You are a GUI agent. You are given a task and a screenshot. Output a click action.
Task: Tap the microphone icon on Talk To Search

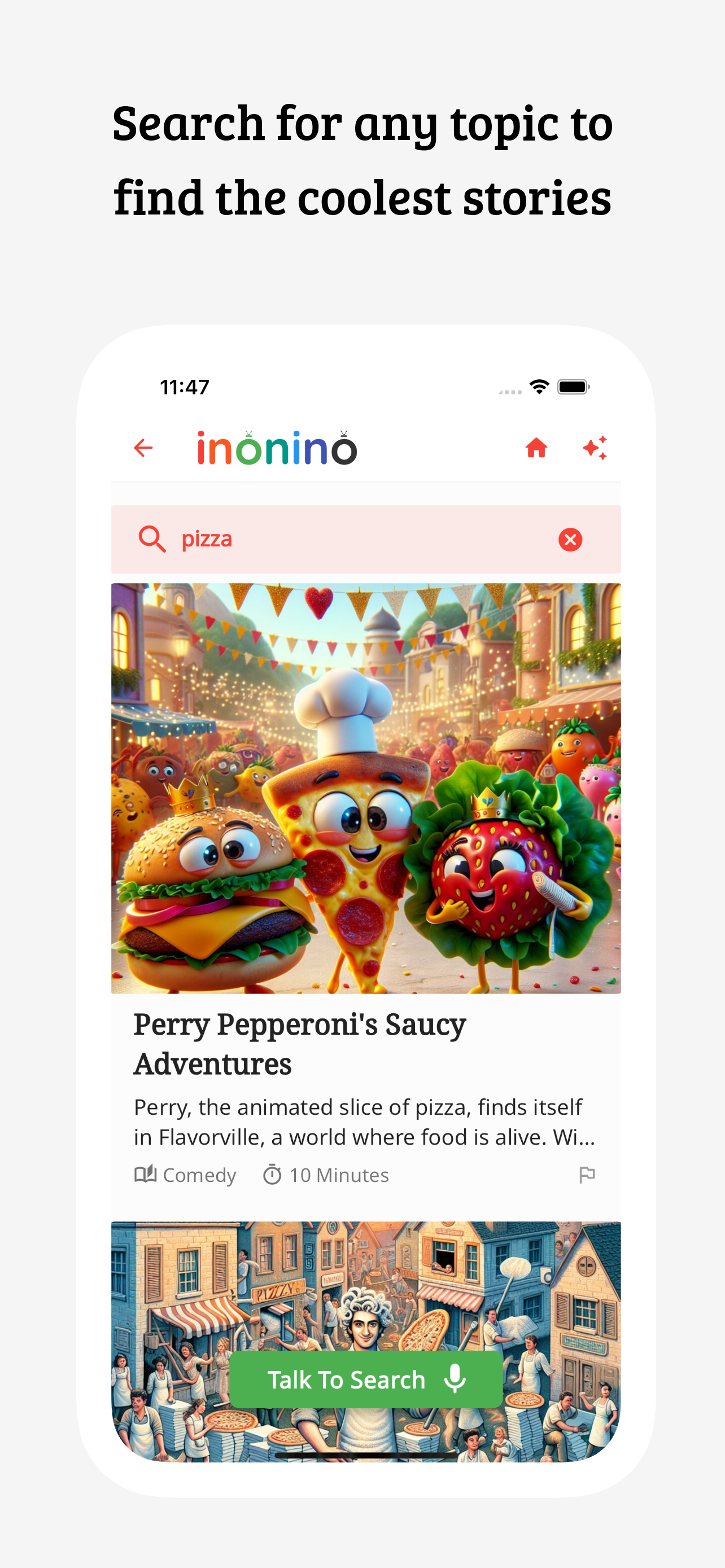click(455, 1379)
